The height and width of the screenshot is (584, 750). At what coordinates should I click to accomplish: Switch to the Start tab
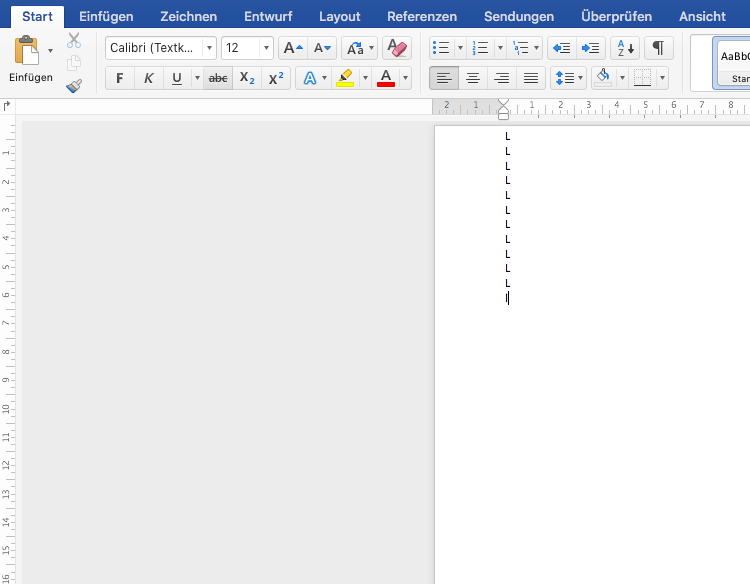click(37, 16)
